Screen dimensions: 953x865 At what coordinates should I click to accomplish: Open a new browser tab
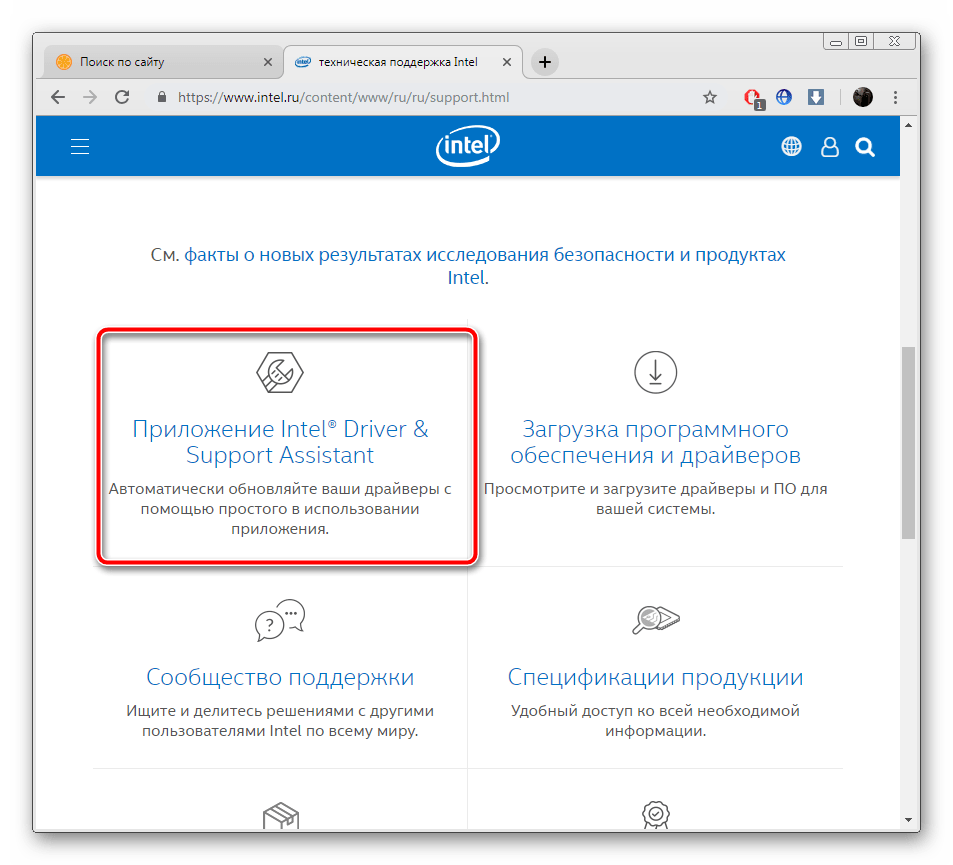[544, 62]
